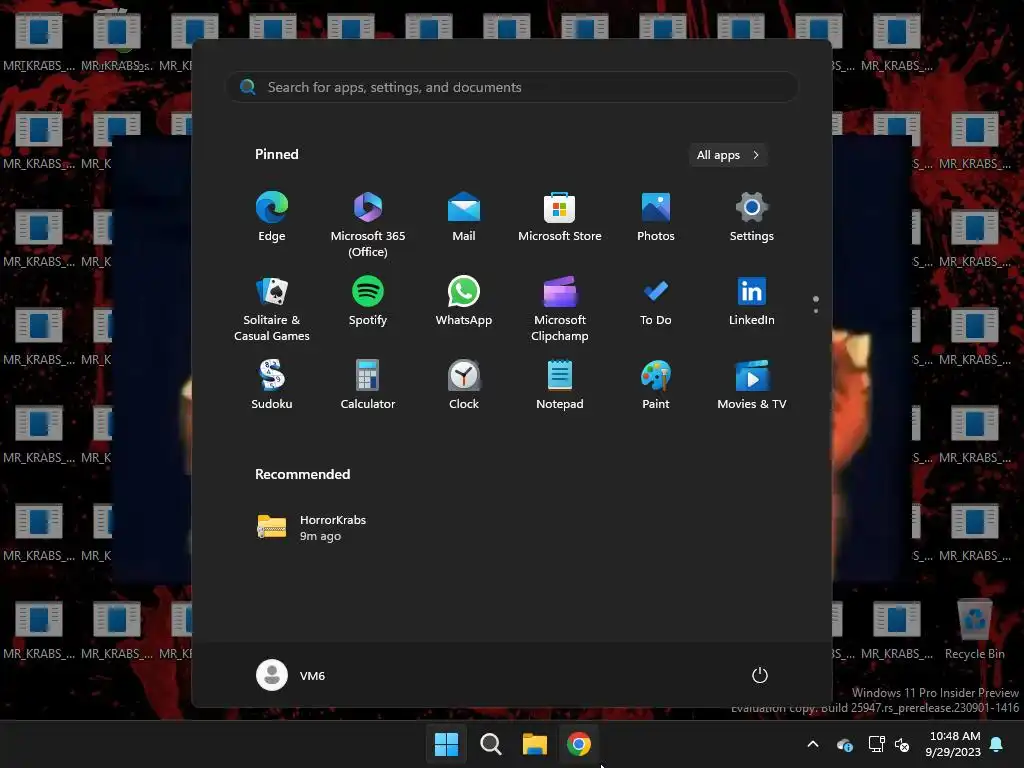Open the To Do app

pyautogui.click(x=656, y=302)
